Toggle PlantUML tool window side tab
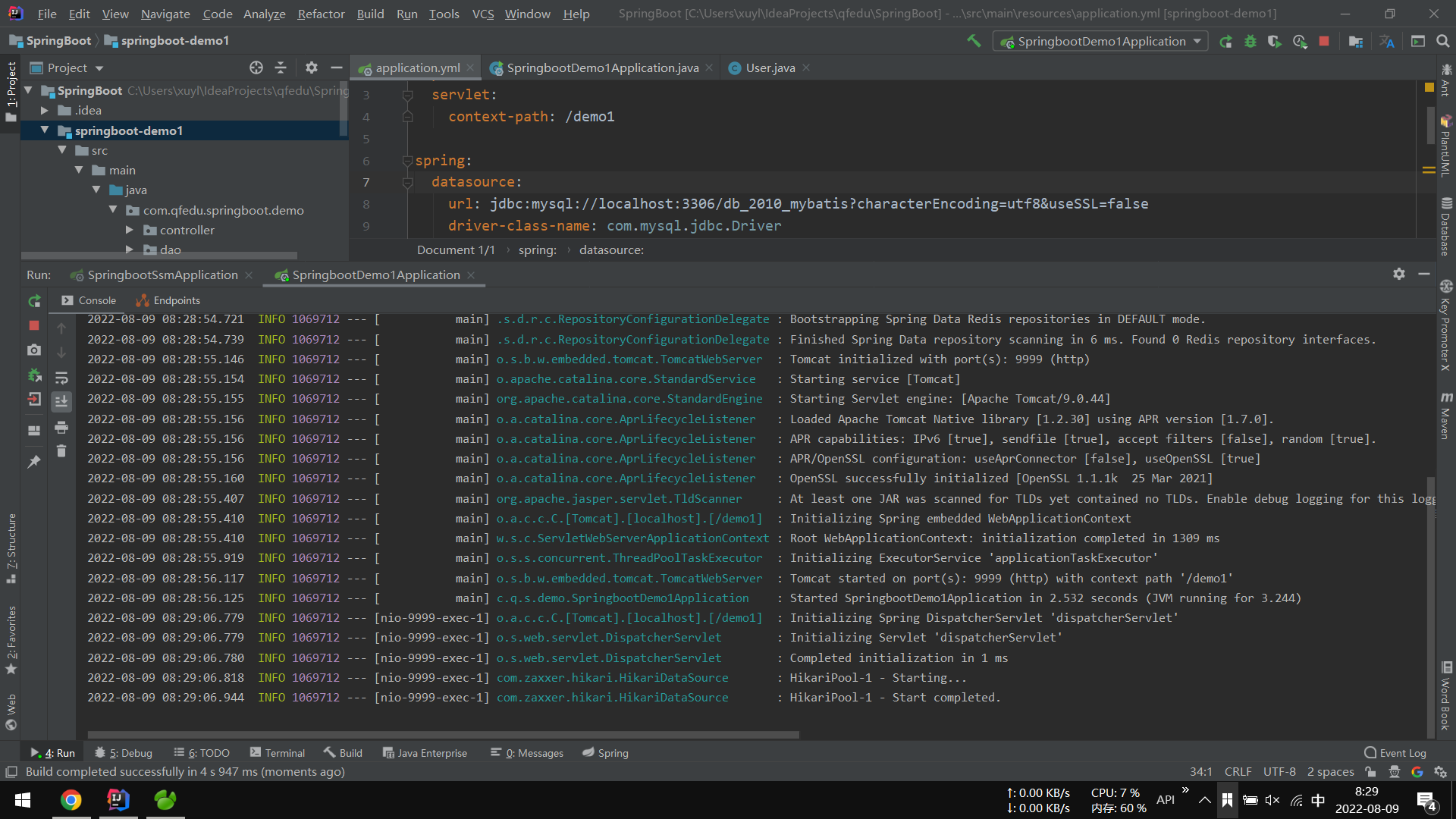Viewport: 1456px width, 819px height. click(x=1446, y=146)
